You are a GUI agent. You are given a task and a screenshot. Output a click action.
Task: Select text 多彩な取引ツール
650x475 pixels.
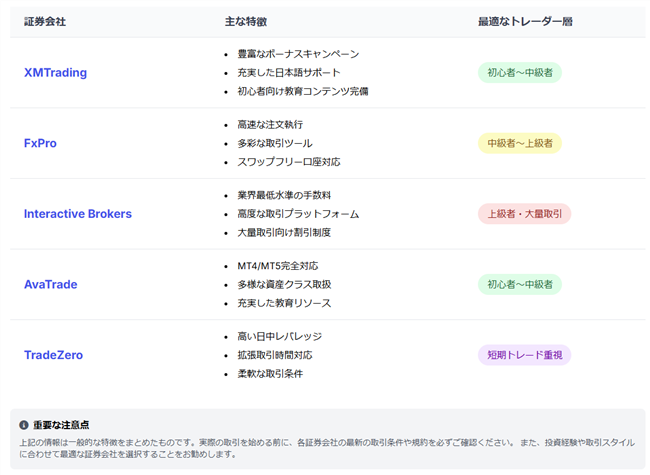click(x=275, y=143)
